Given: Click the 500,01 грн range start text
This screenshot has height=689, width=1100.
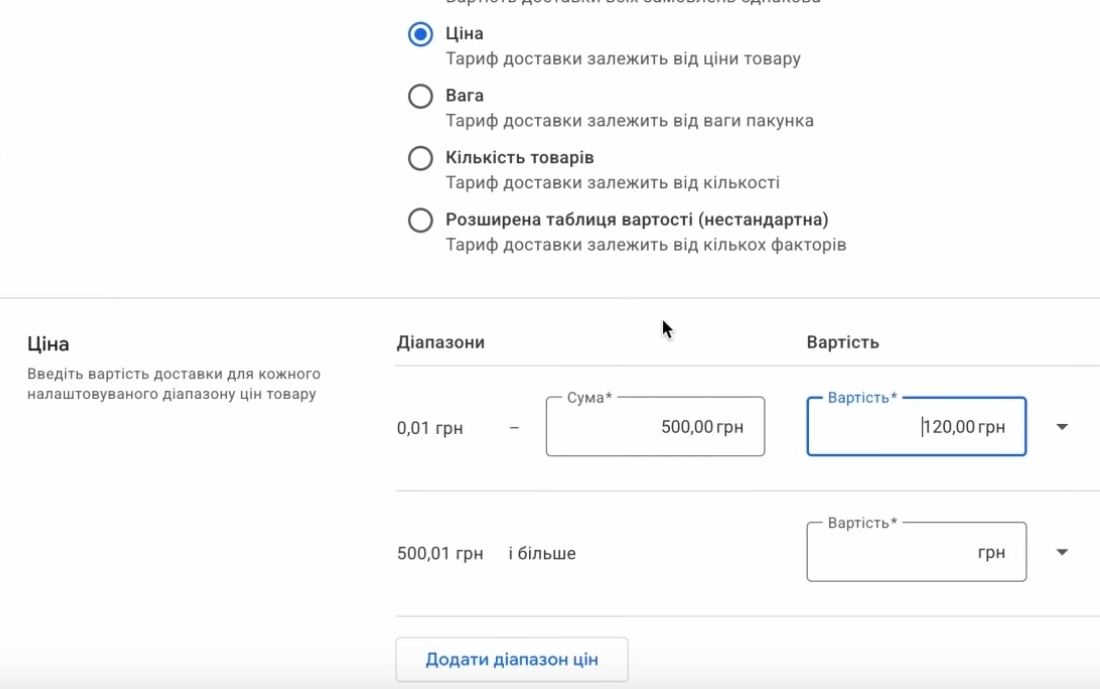Looking at the screenshot, I should tap(440, 553).
